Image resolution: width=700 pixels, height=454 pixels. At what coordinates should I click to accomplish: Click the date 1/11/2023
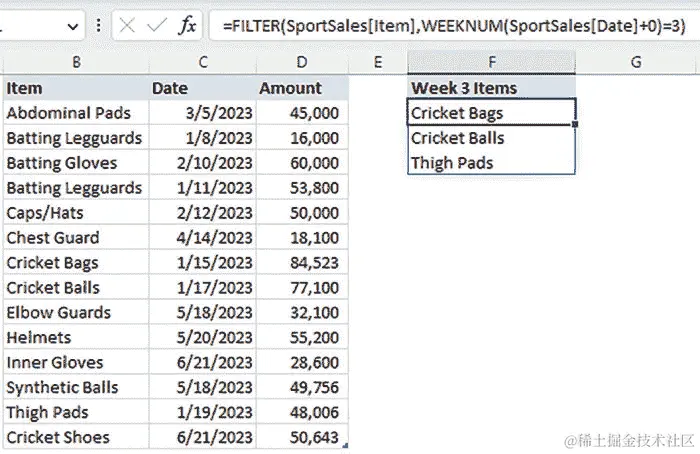pos(203,188)
